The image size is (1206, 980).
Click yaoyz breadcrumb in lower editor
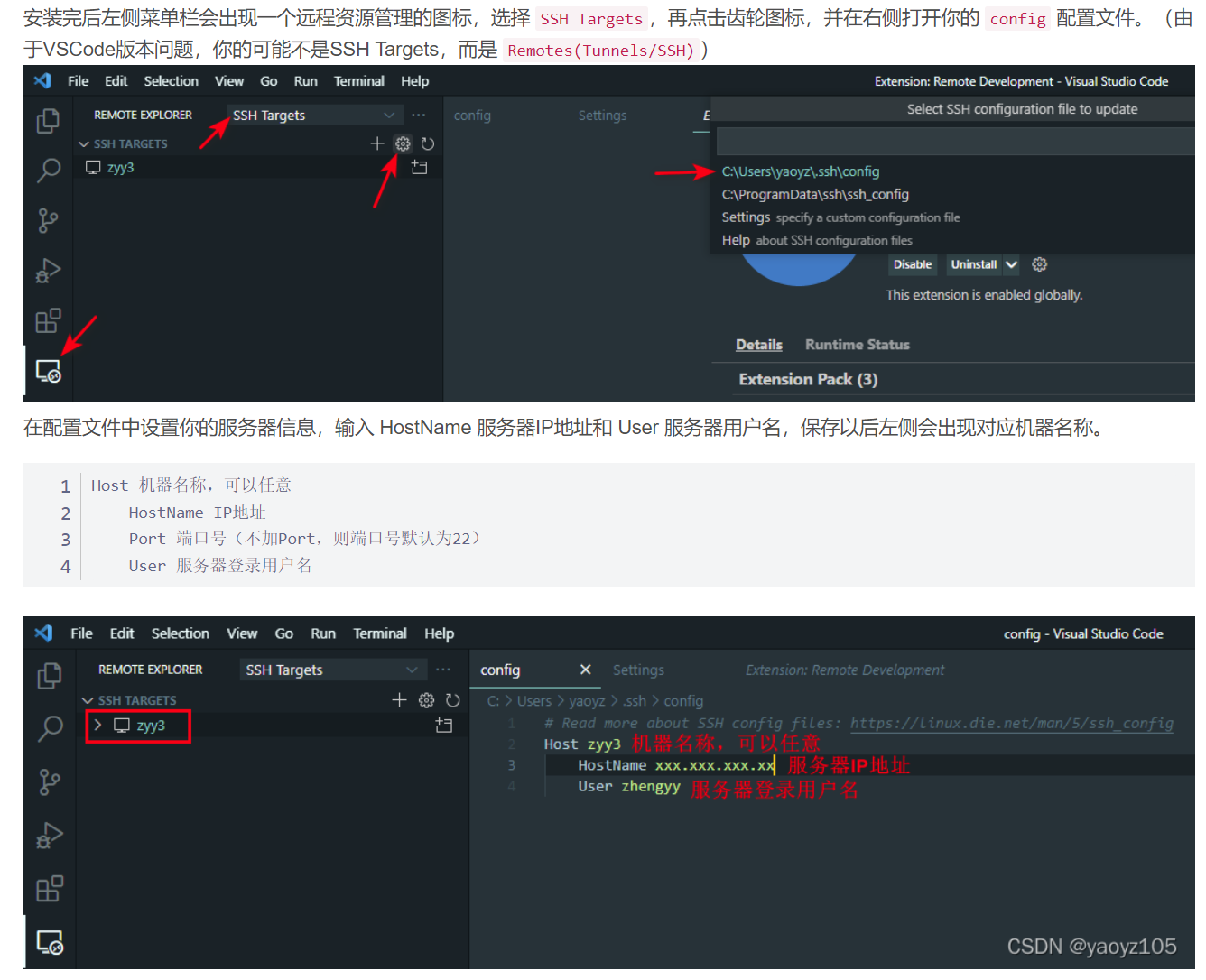click(588, 701)
